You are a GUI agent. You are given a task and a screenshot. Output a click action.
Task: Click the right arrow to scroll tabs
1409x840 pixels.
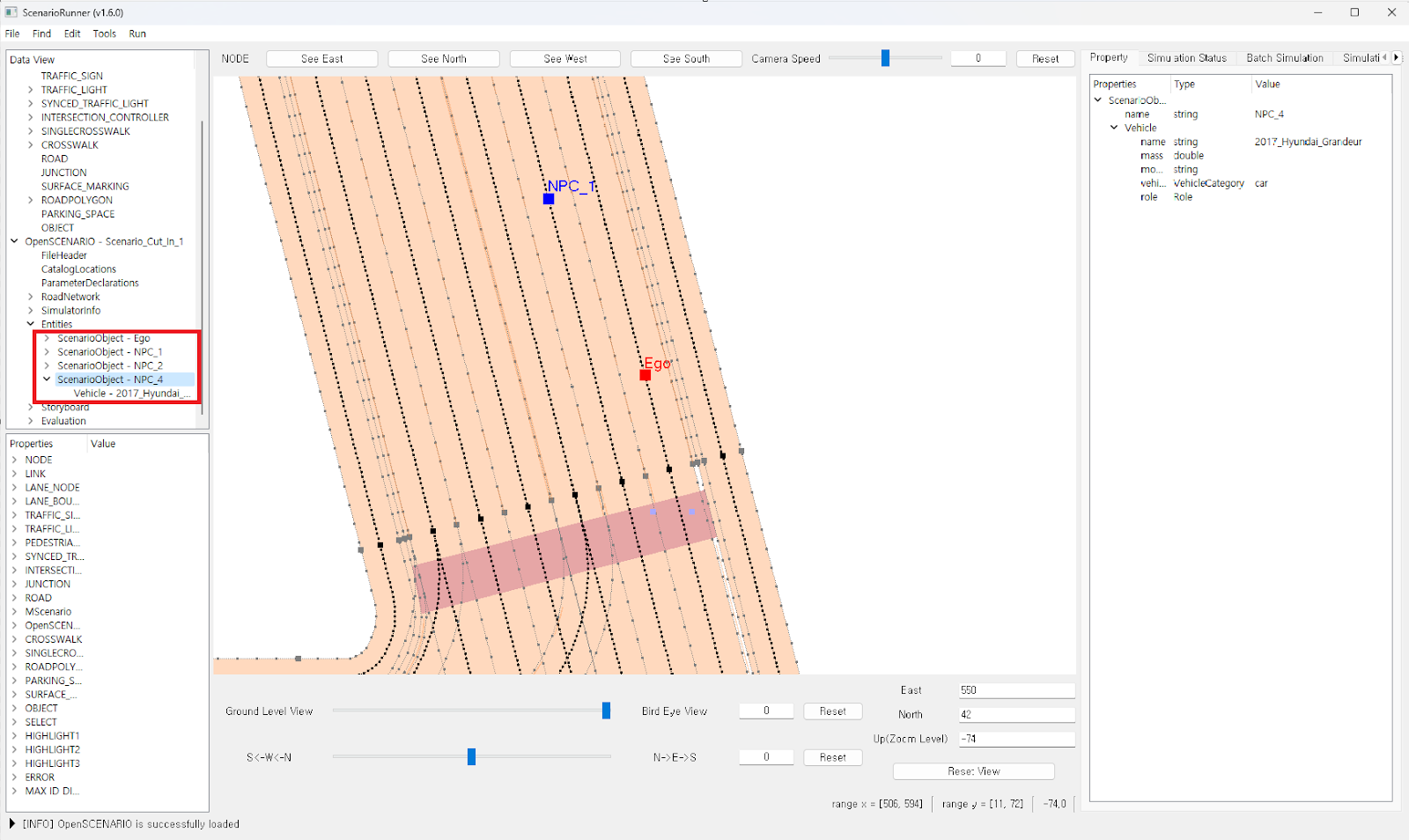1396,58
